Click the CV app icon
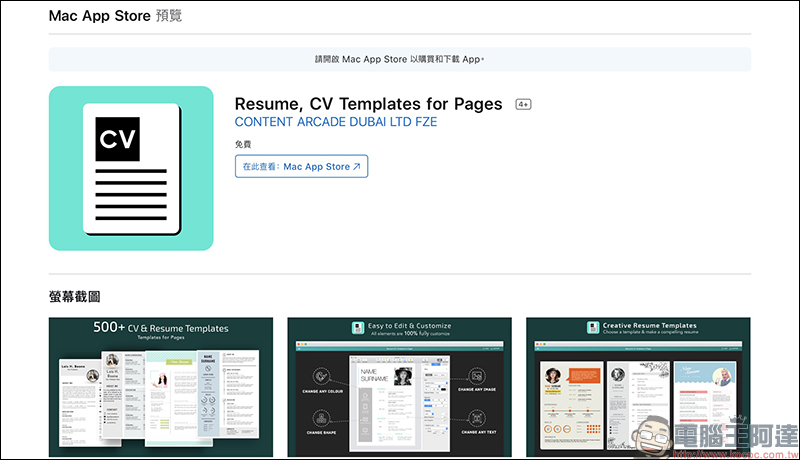Viewport: 800px width, 460px height. pyautogui.click(x=131, y=168)
